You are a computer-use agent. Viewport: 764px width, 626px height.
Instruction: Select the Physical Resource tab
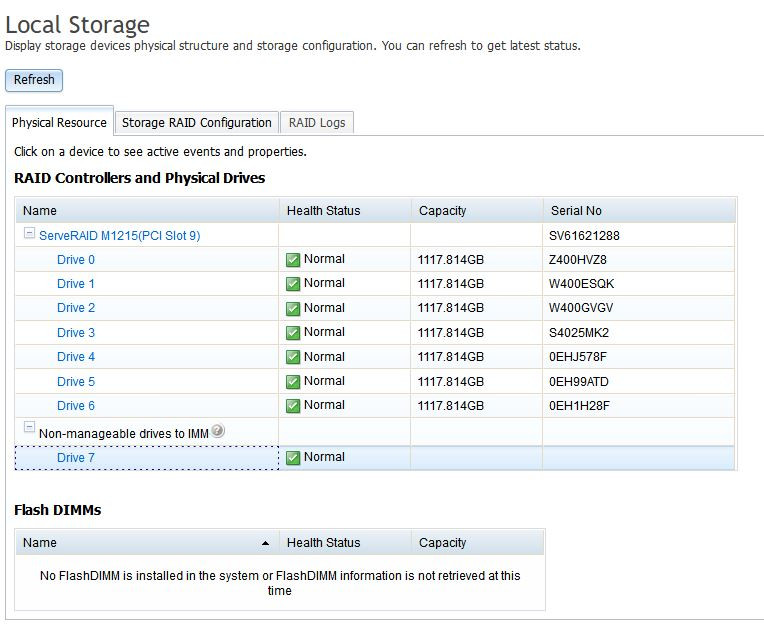(x=59, y=123)
